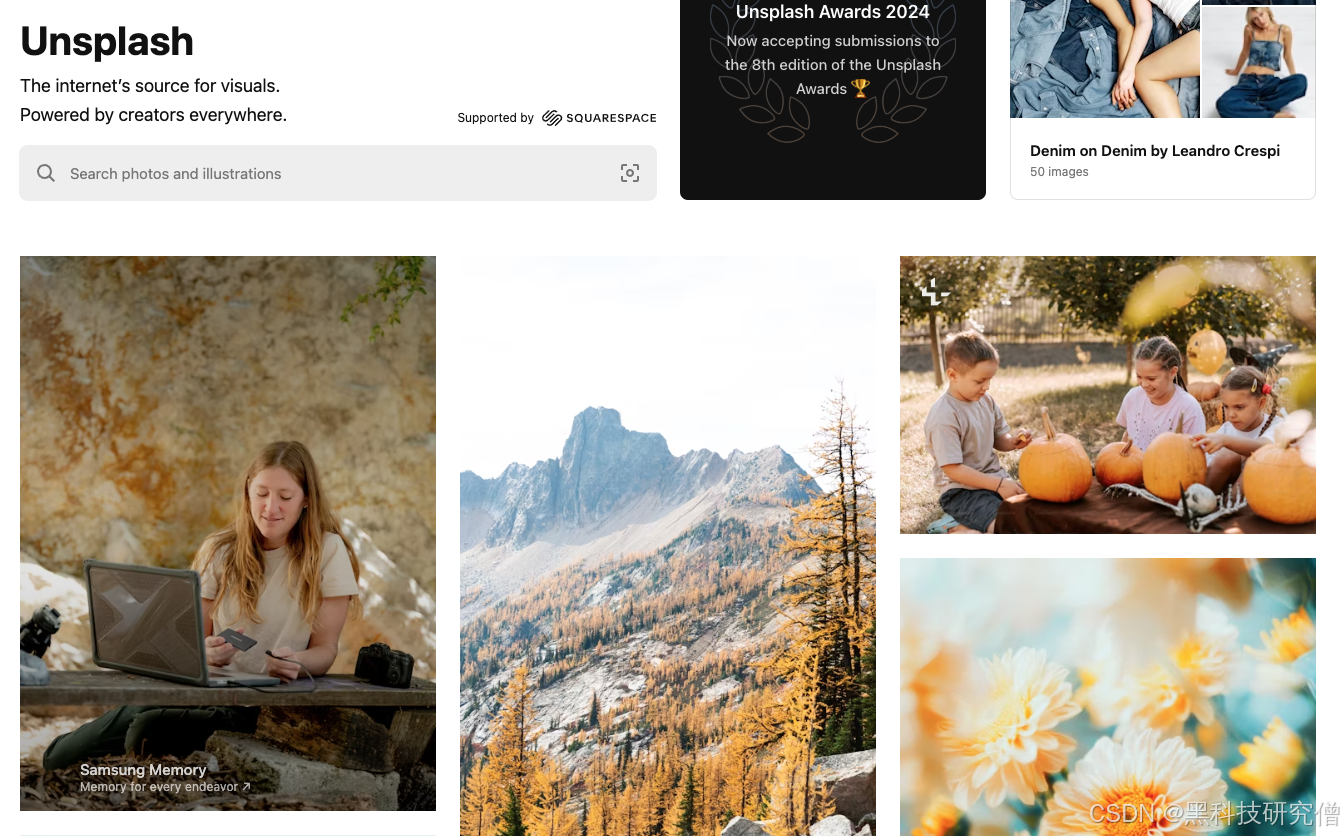Open Memory for every endeavor link
Screen dimensions: 1344x836
point(165,787)
